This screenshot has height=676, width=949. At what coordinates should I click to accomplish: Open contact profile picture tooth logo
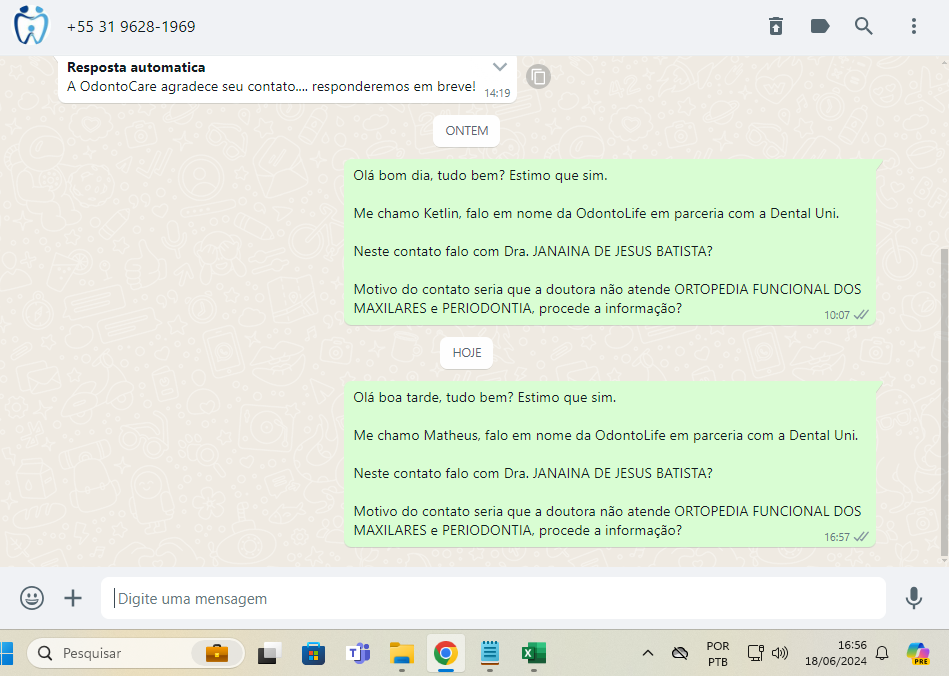(31, 25)
